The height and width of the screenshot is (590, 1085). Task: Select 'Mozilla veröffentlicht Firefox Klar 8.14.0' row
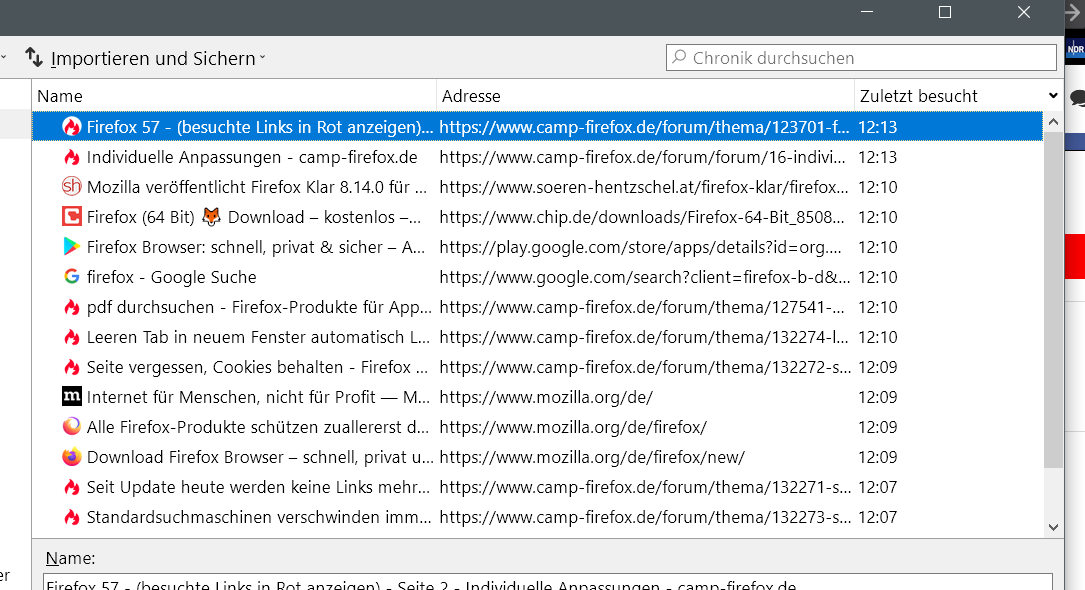click(x=537, y=187)
